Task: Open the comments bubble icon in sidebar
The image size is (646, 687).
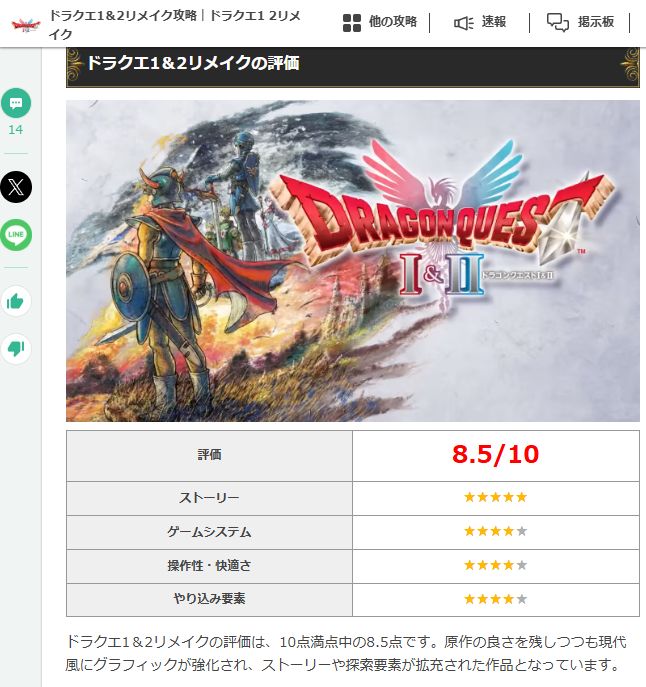Action: click(16, 103)
